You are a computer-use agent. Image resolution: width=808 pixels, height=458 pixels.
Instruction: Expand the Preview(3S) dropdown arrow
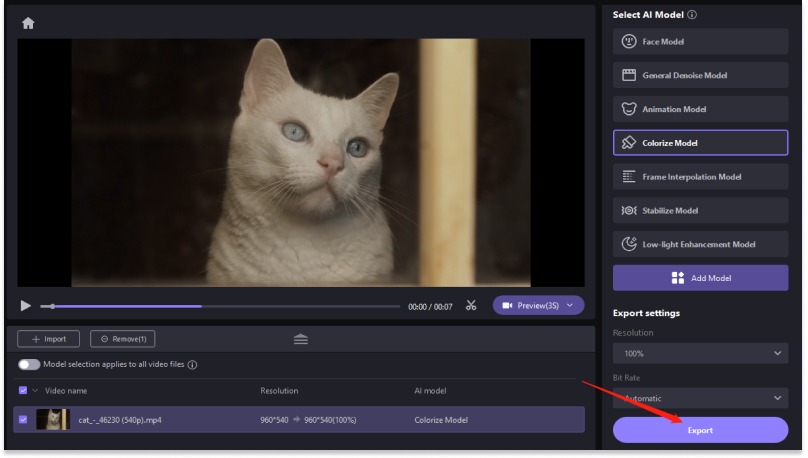(x=571, y=305)
